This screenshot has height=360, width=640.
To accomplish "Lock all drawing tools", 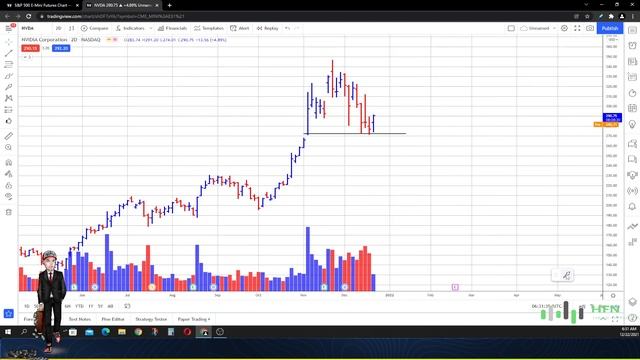I will click(x=9, y=185).
